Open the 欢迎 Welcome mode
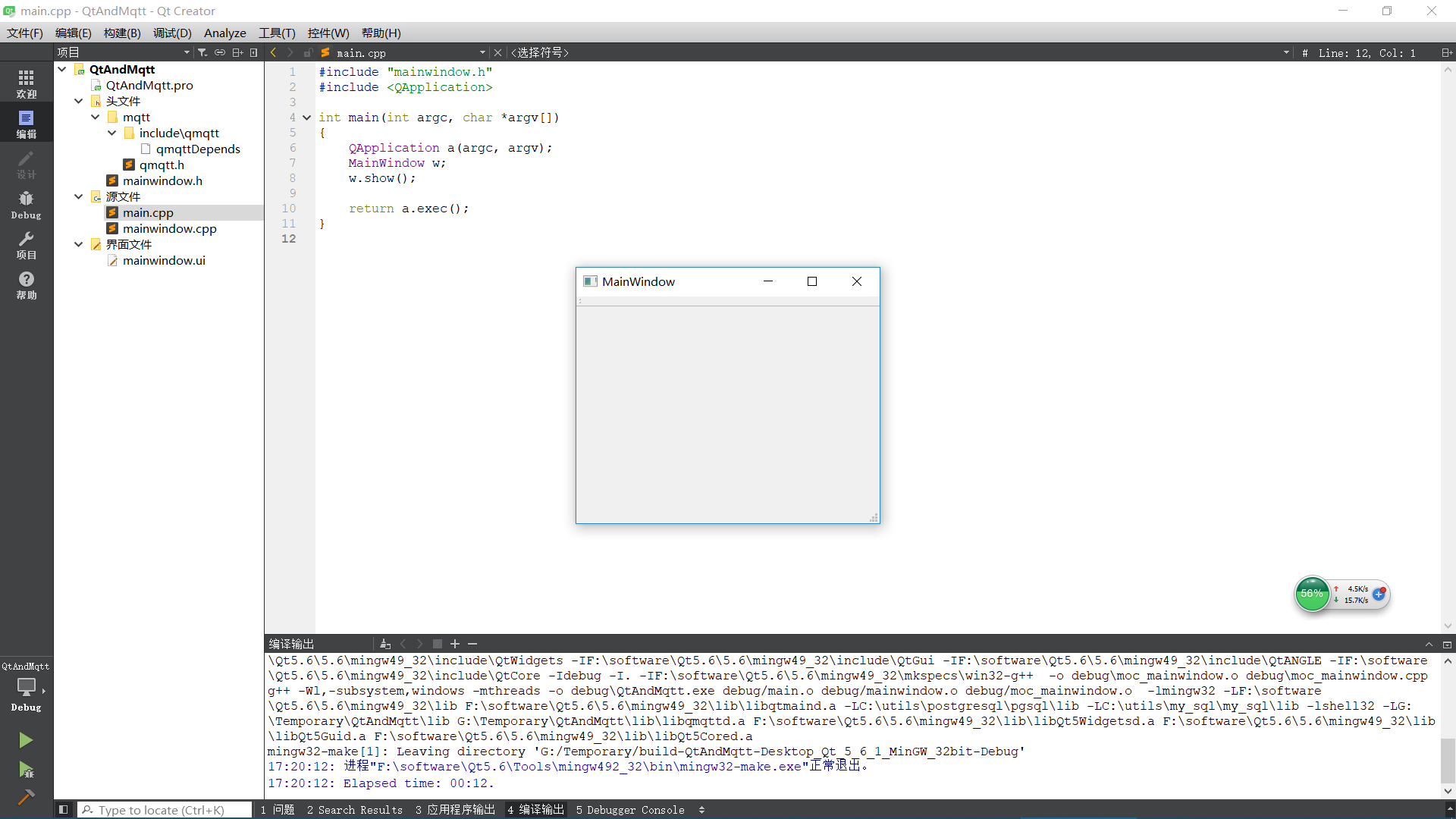The width and height of the screenshot is (1456, 819). tap(26, 83)
